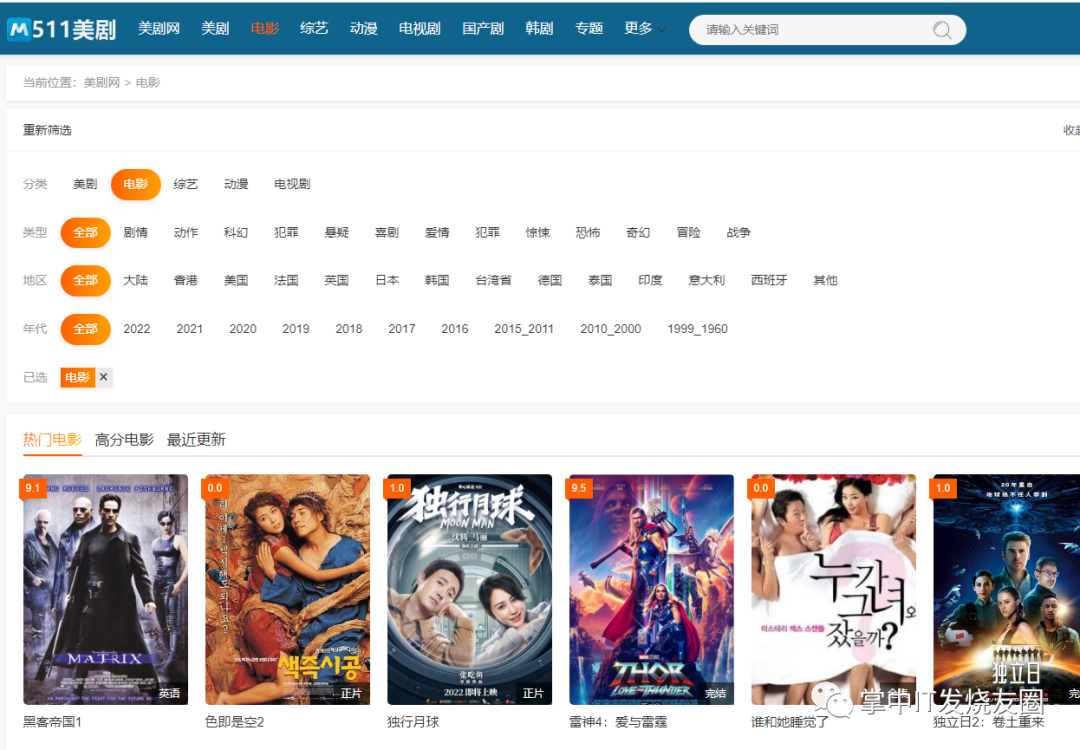
Task: Open the 色即是空2 movie poster
Action: point(287,590)
